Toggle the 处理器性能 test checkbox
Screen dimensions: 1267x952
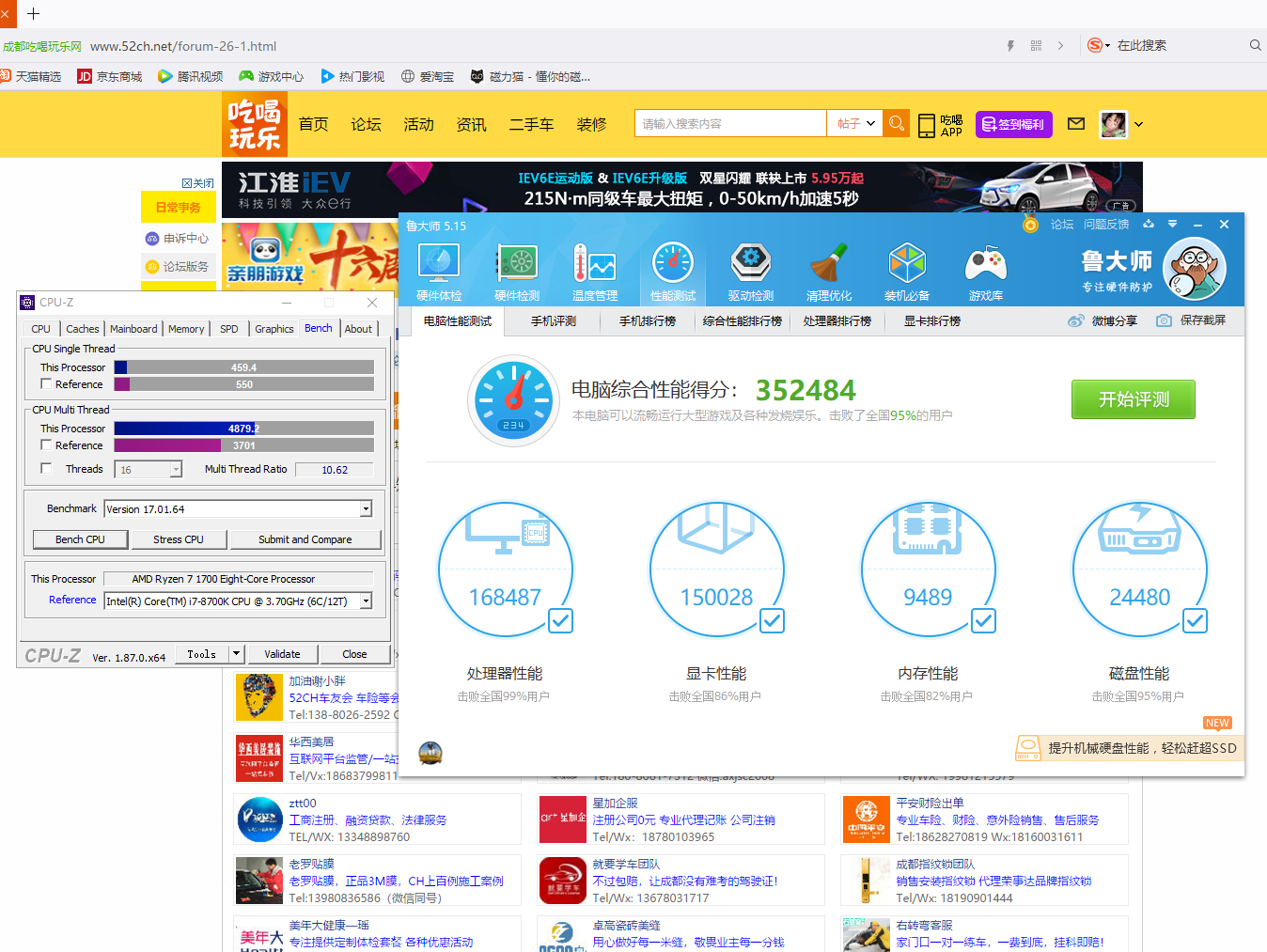pos(561,620)
